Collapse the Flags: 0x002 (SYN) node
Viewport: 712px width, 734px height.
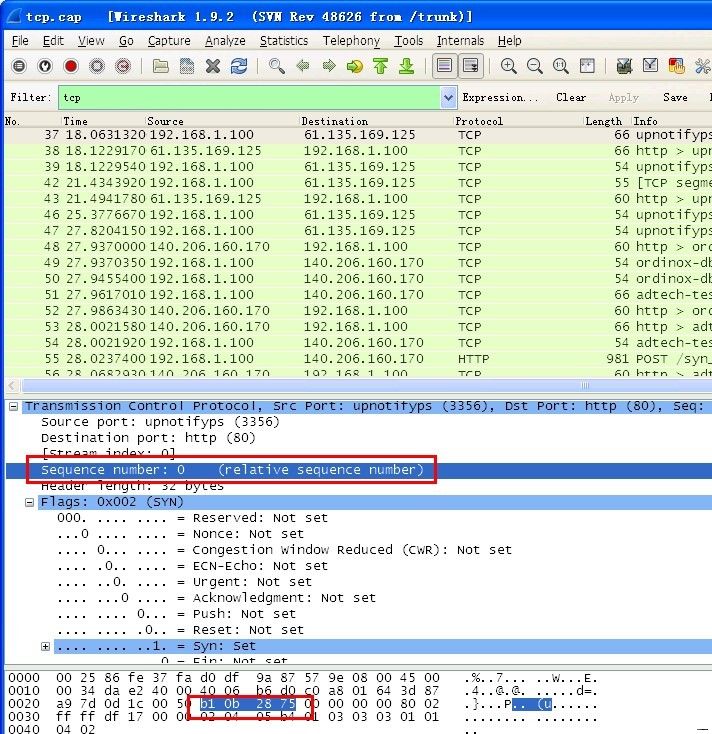click(30, 502)
